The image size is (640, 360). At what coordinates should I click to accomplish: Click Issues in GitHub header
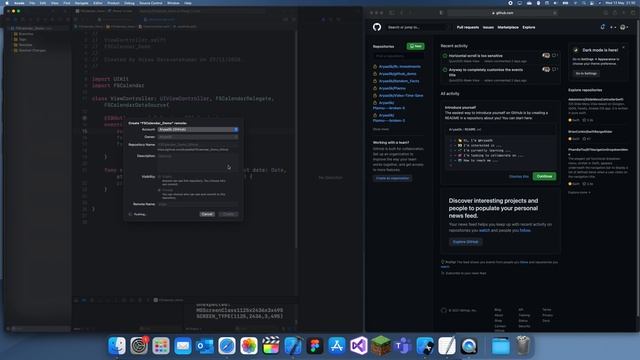point(488,27)
